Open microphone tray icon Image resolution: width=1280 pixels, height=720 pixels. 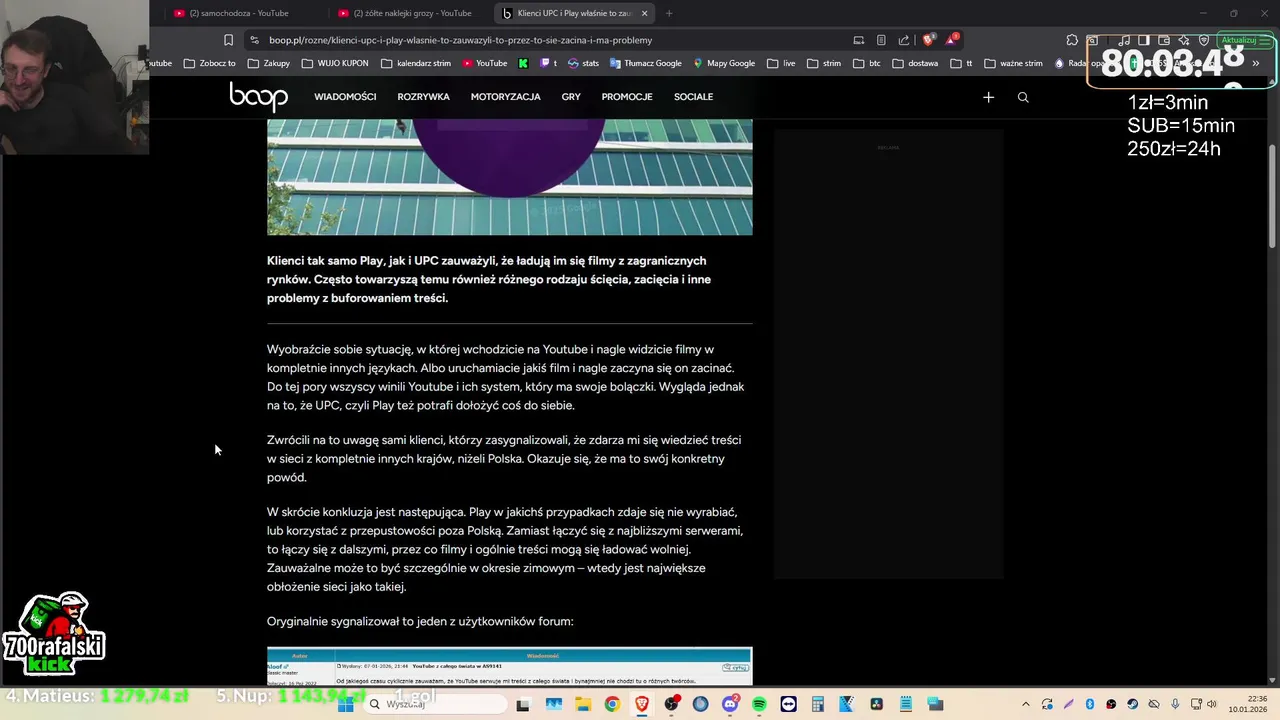coord(1175,704)
